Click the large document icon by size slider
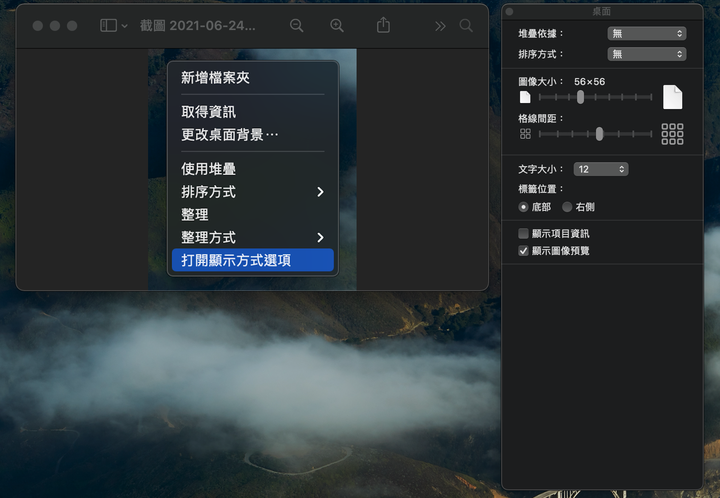 pyautogui.click(x=672, y=97)
